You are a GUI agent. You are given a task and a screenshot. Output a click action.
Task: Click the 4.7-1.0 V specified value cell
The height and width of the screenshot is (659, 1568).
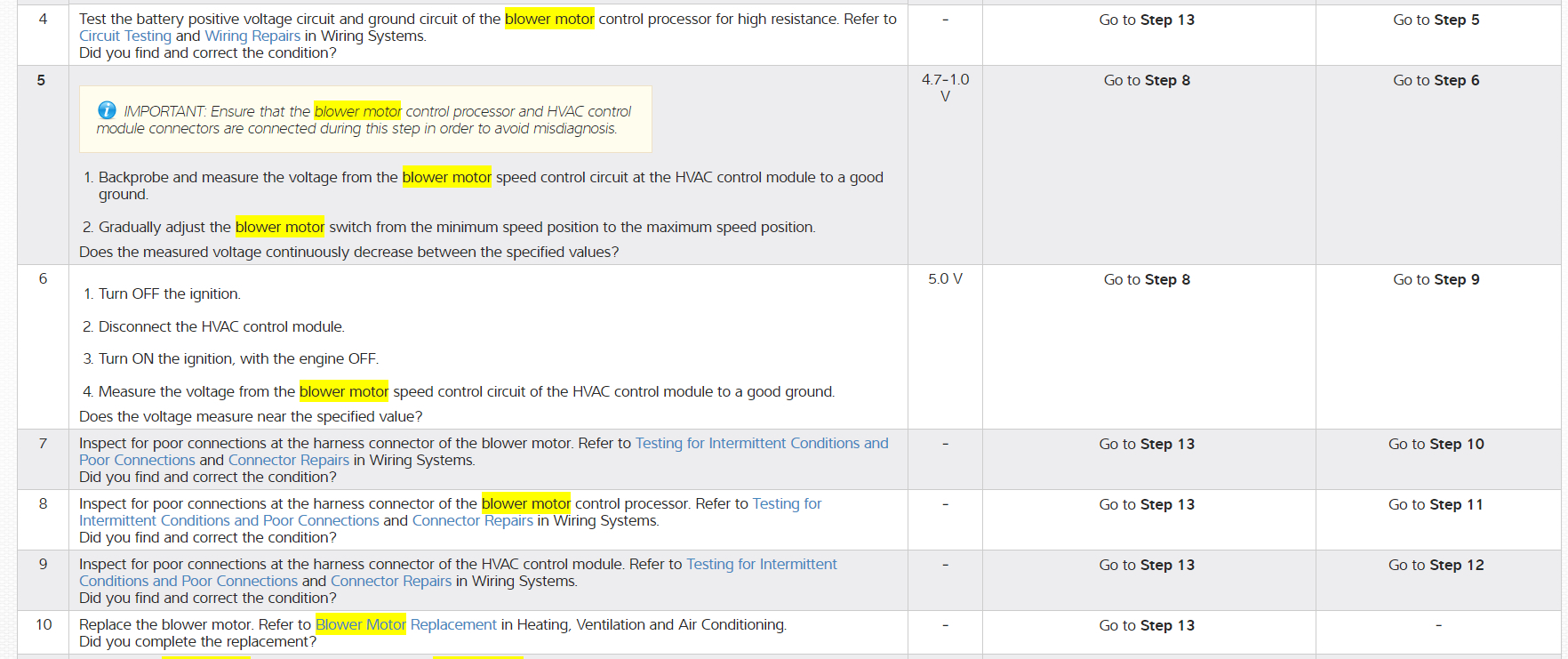945,88
